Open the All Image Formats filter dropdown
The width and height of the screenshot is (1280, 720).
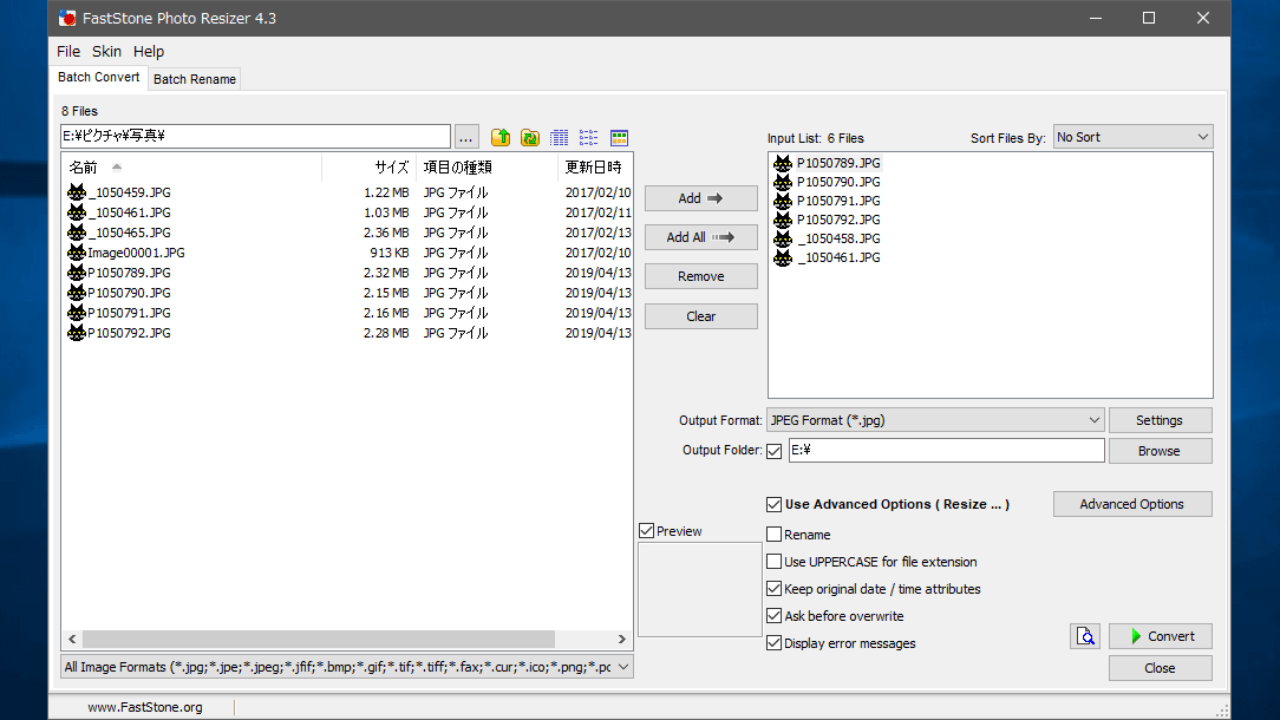coord(347,666)
